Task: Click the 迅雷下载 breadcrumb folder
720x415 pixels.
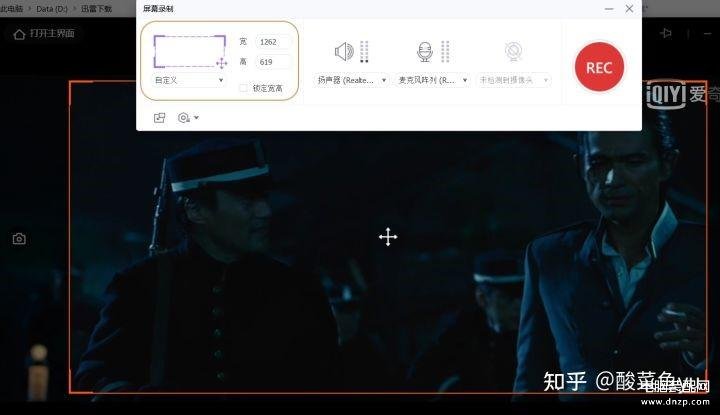Action: coord(96,9)
